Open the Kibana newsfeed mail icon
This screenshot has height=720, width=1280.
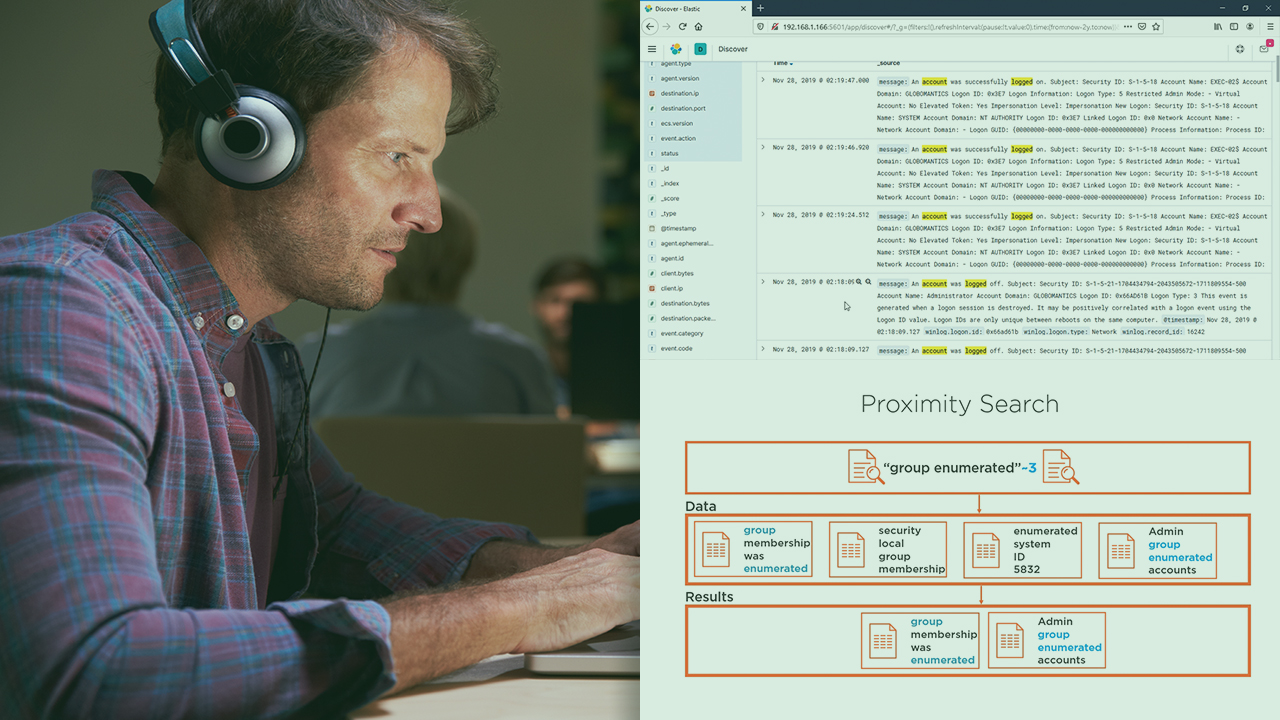[x=1264, y=49]
